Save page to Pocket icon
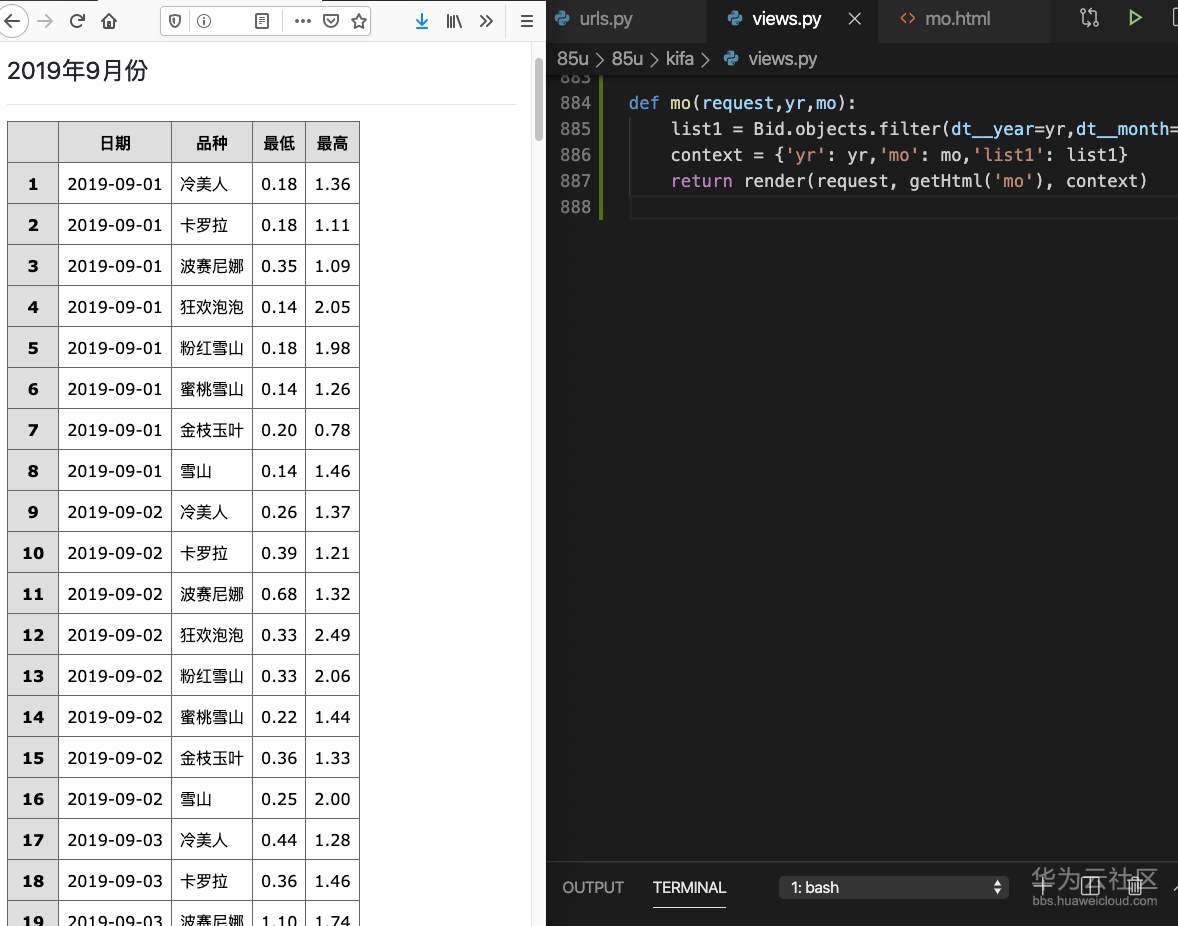1178x926 pixels. point(331,21)
